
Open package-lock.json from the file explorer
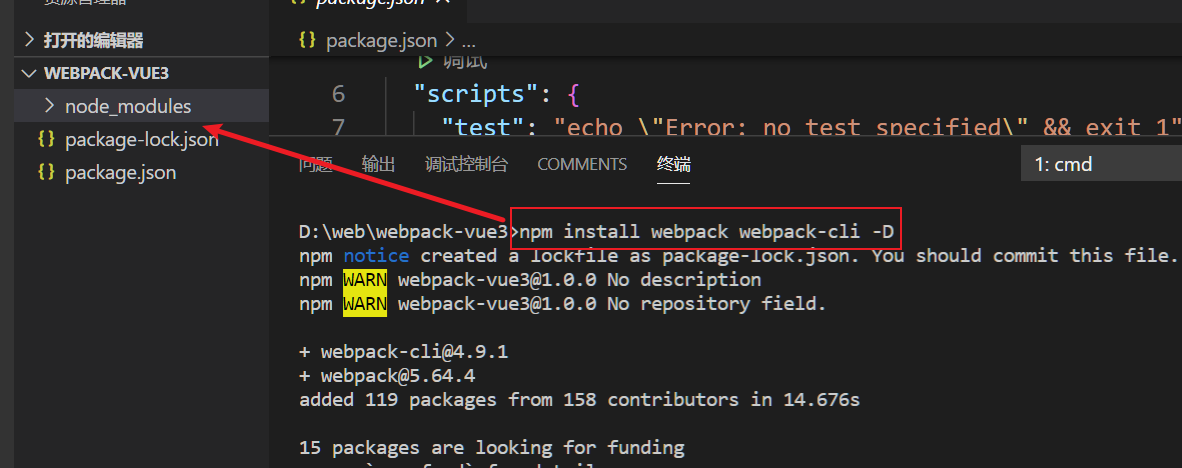[141, 139]
